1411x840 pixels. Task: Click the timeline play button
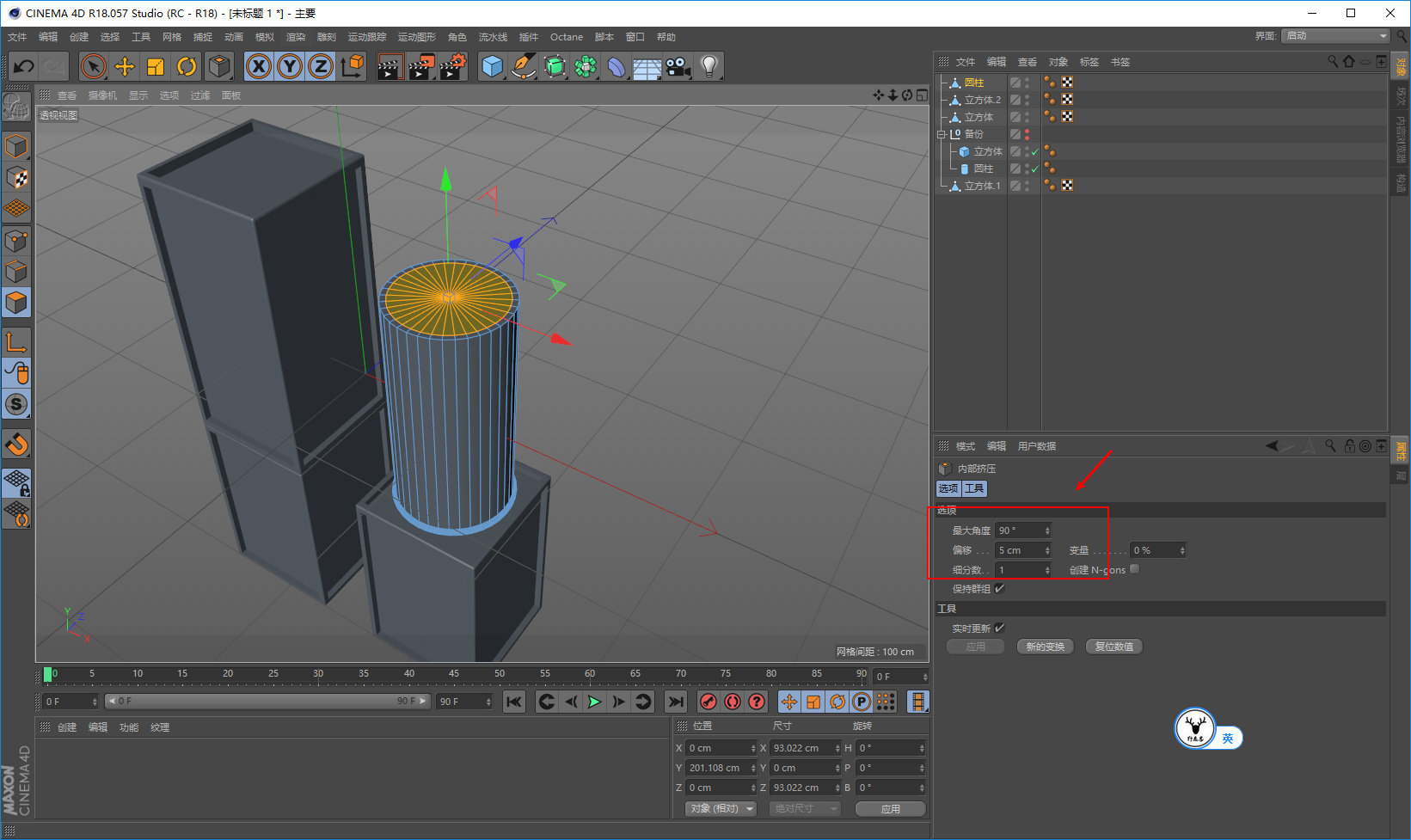point(594,702)
